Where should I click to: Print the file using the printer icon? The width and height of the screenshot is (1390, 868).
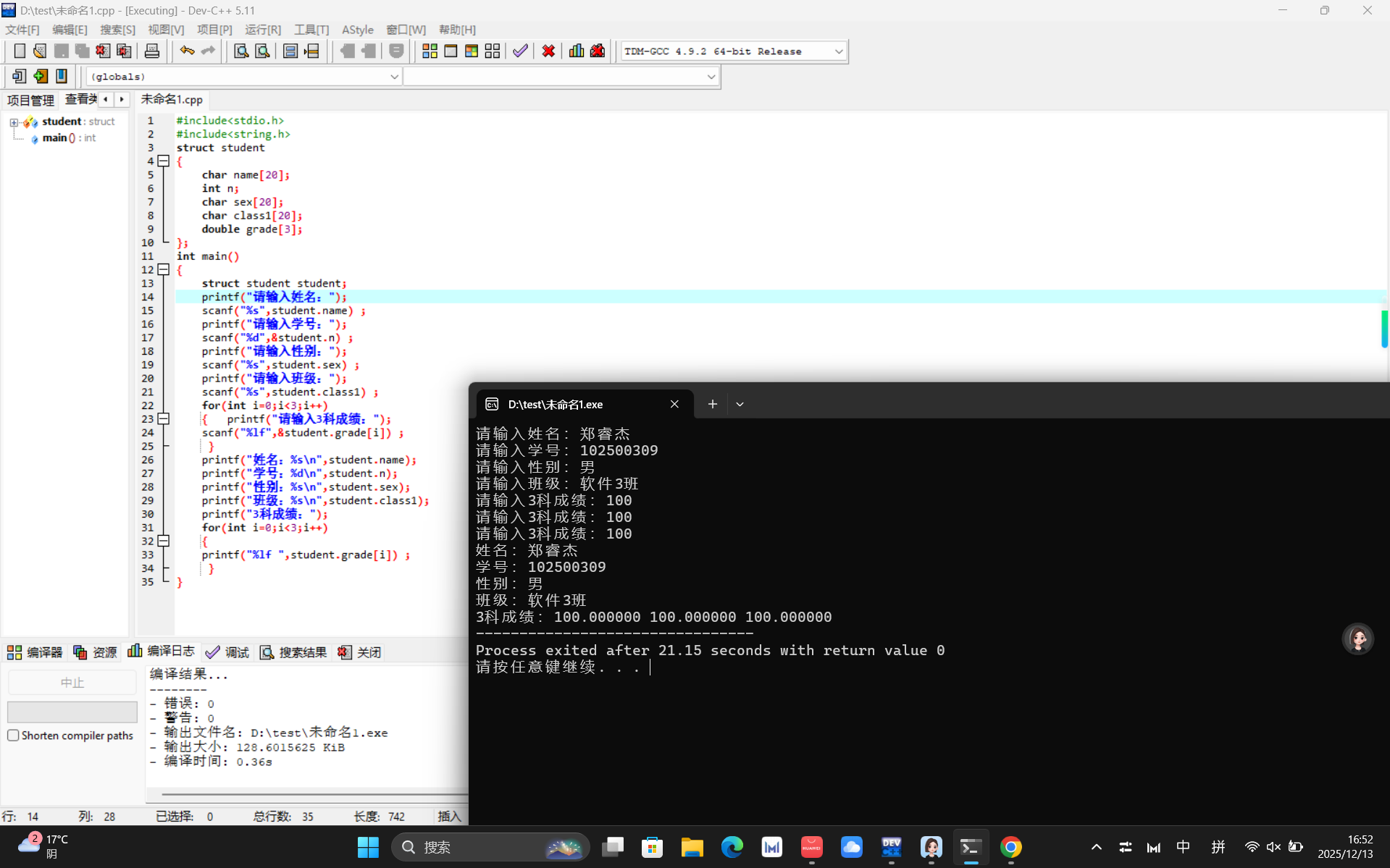152,51
